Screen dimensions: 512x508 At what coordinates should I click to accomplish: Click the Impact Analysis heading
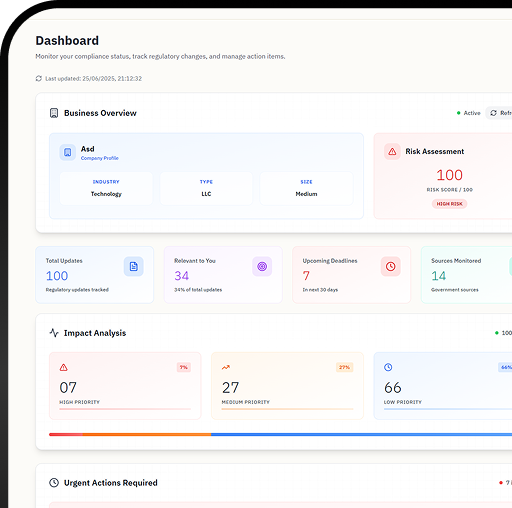tap(95, 333)
